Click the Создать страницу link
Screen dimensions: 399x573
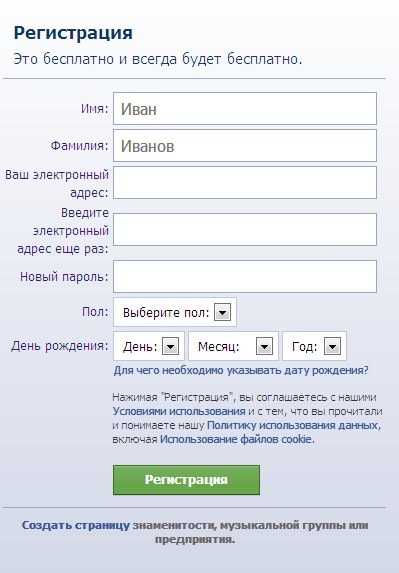(x=76, y=525)
